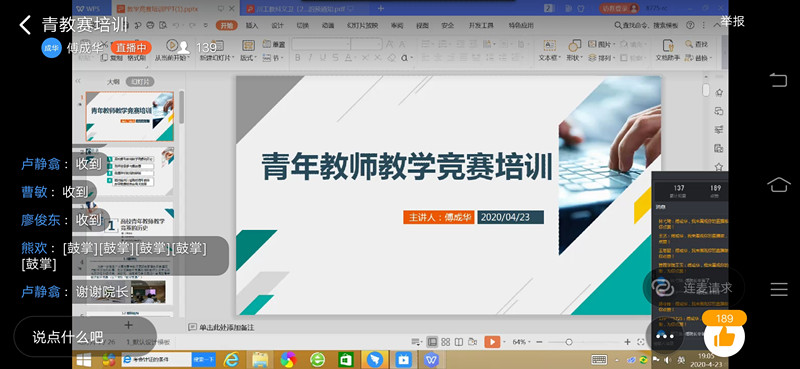Go back using the arrow beside 青教赛培训
Image resolution: width=800 pixels, height=369 pixels.
click(24, 24)
